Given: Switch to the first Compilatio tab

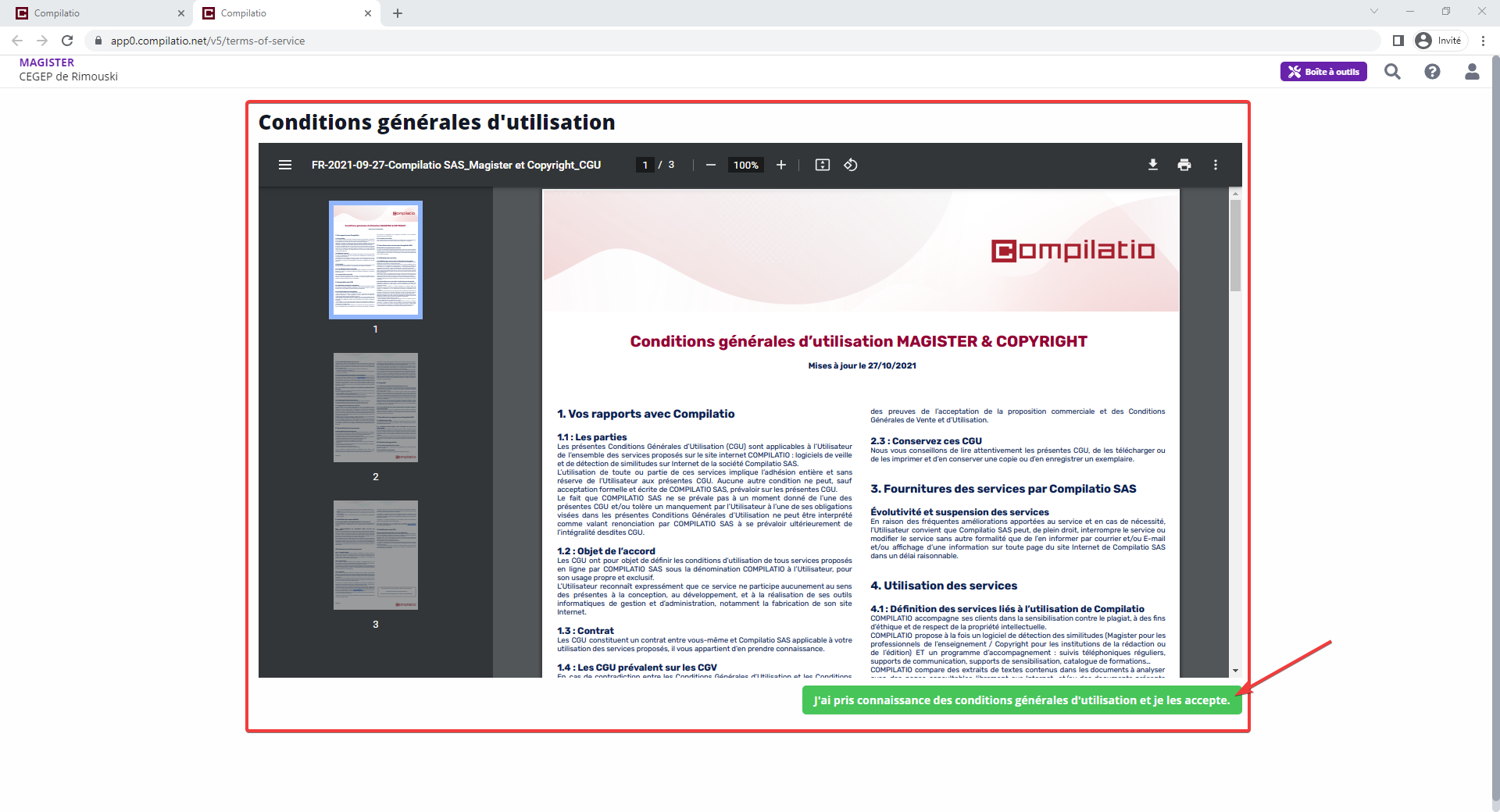Looking at the screenshot, I should tap(98, 13).
